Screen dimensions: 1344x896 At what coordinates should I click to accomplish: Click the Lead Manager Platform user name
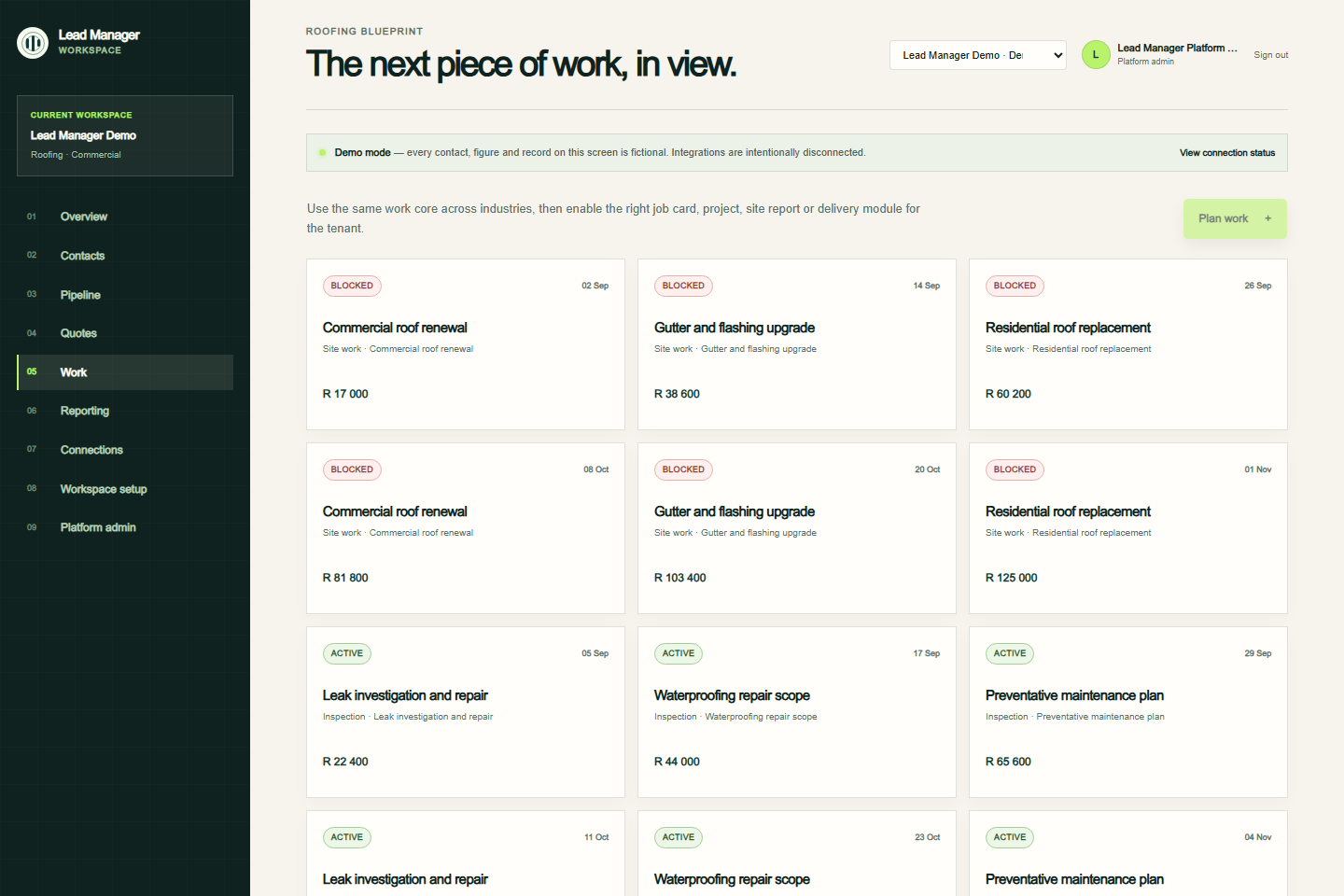click(x=1177, y=48)
